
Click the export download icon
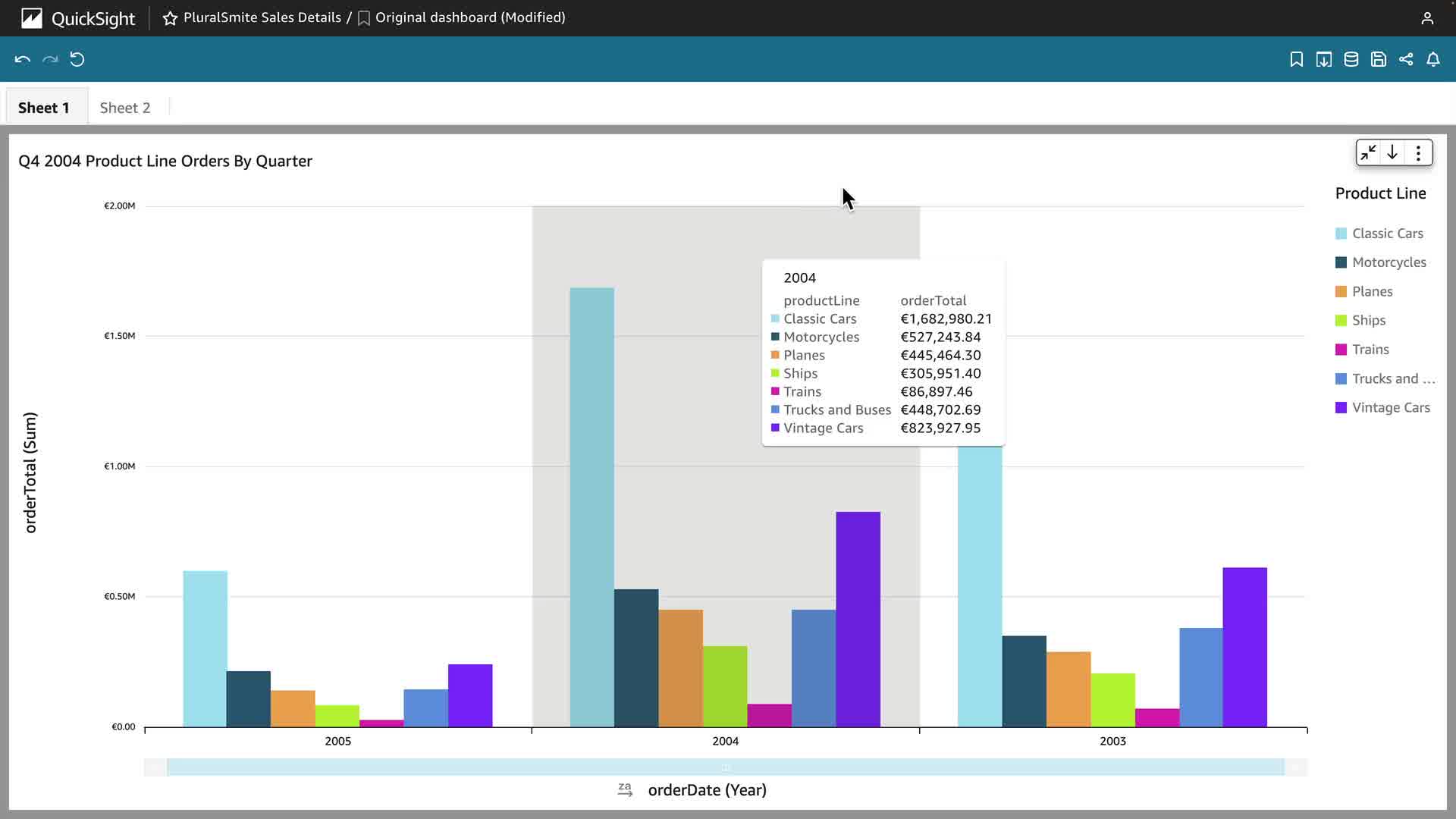(1323, 59)
